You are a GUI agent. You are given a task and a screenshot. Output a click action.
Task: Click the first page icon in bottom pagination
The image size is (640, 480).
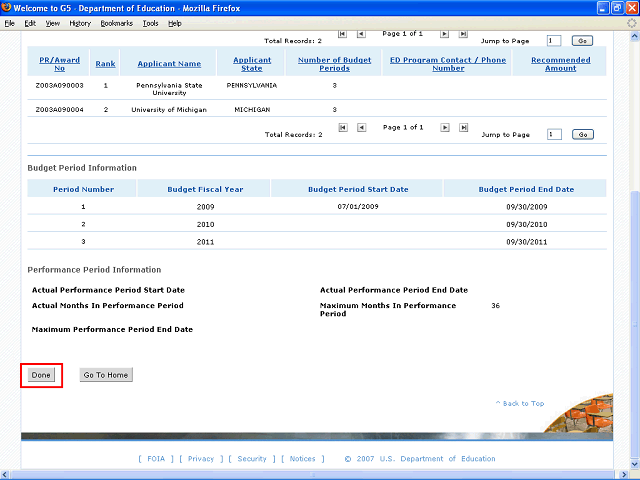343,127
